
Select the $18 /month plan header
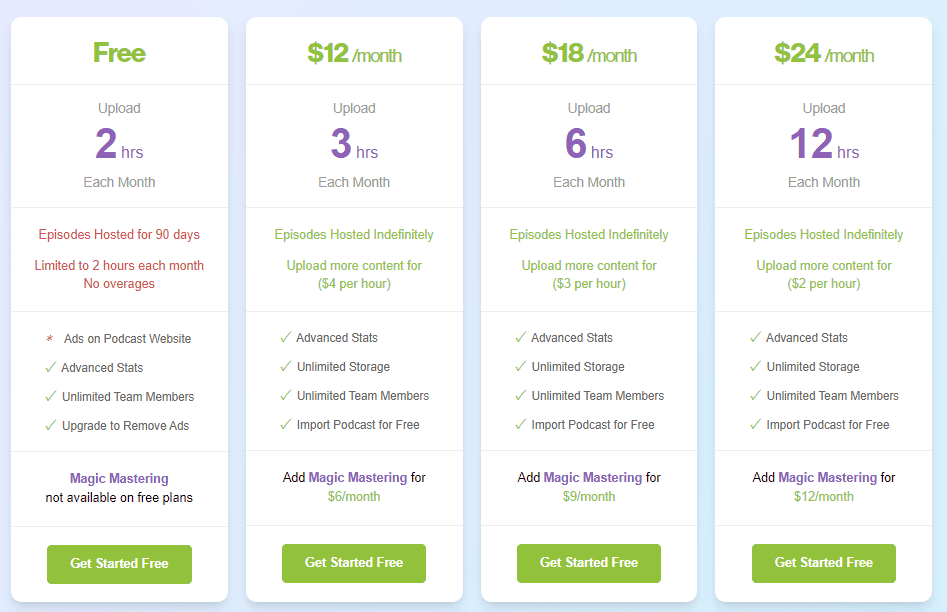[x=588, y=52]
